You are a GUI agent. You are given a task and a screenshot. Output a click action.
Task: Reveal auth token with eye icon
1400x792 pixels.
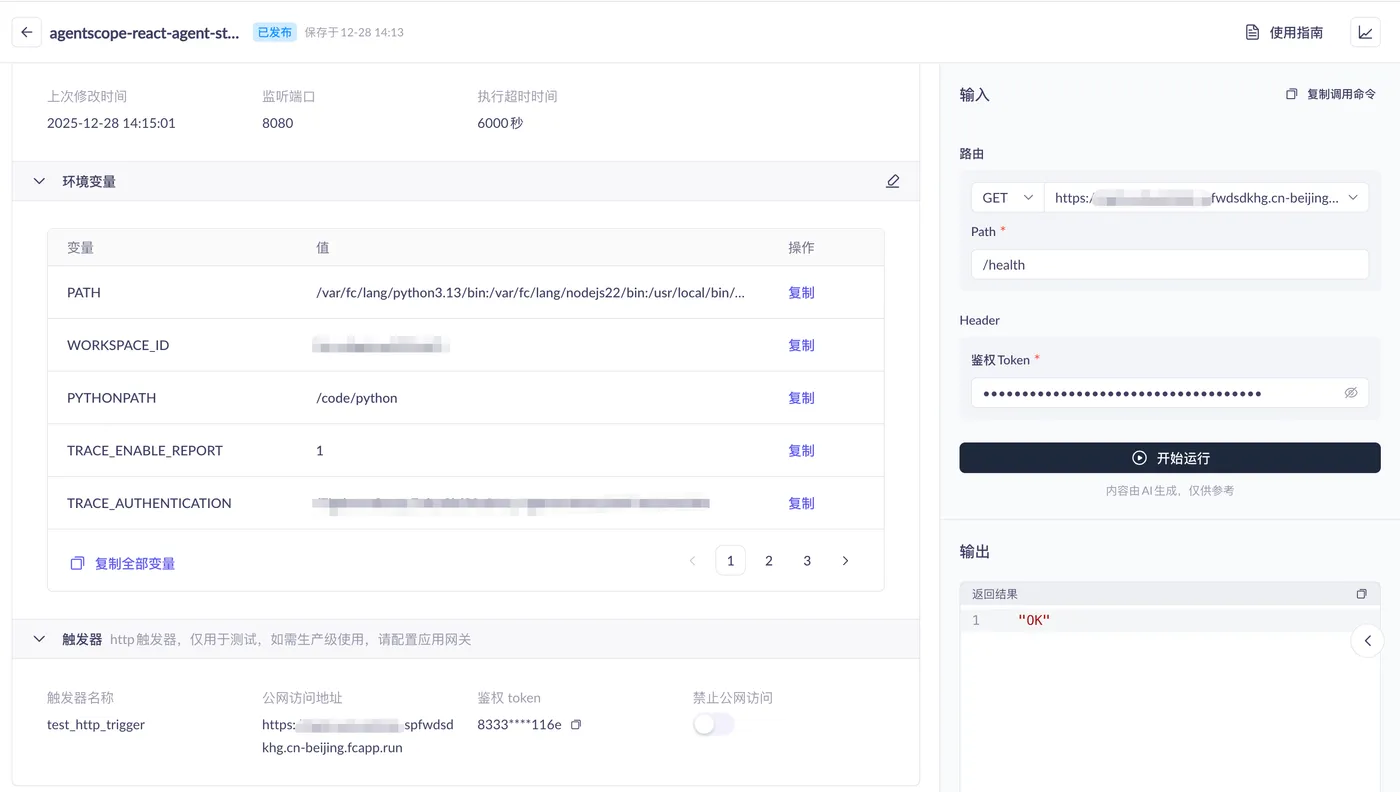[1351, 393]
